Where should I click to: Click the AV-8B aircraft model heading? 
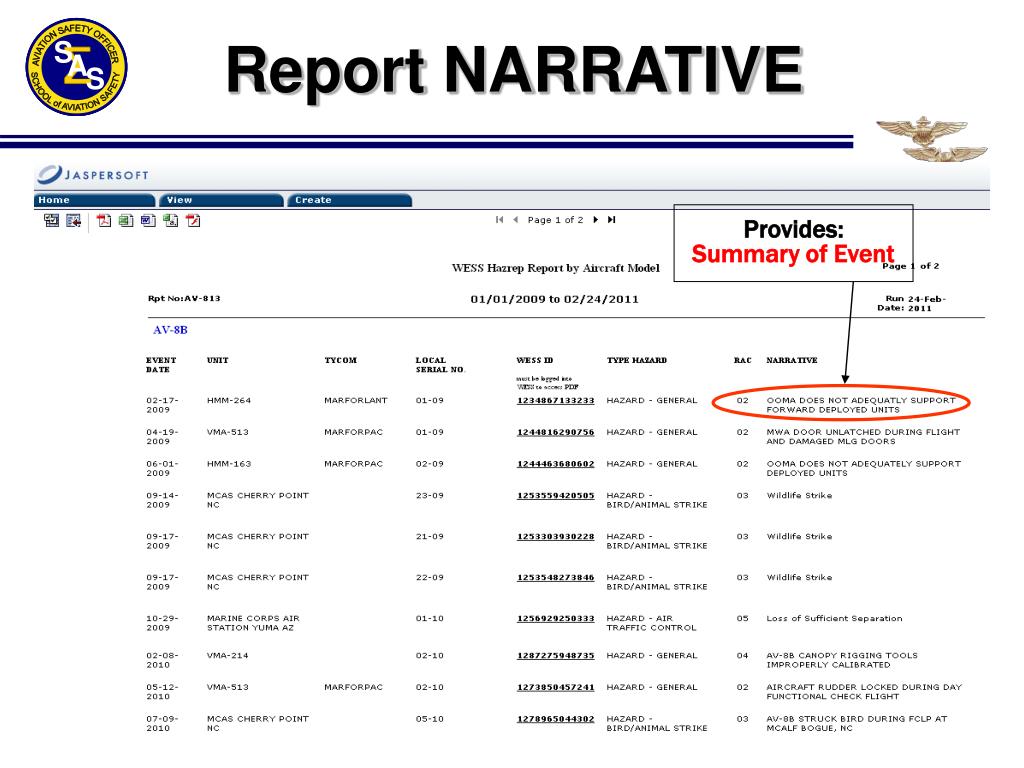tap(170, 330)
